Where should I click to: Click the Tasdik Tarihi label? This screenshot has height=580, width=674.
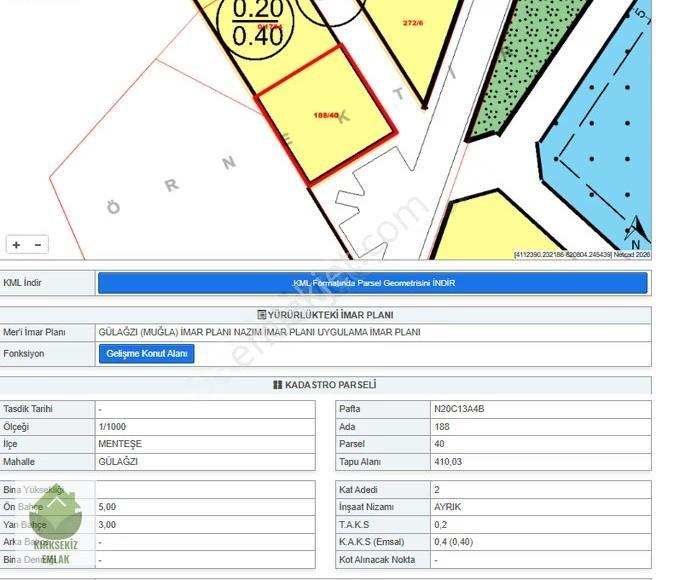click(28, 409)
